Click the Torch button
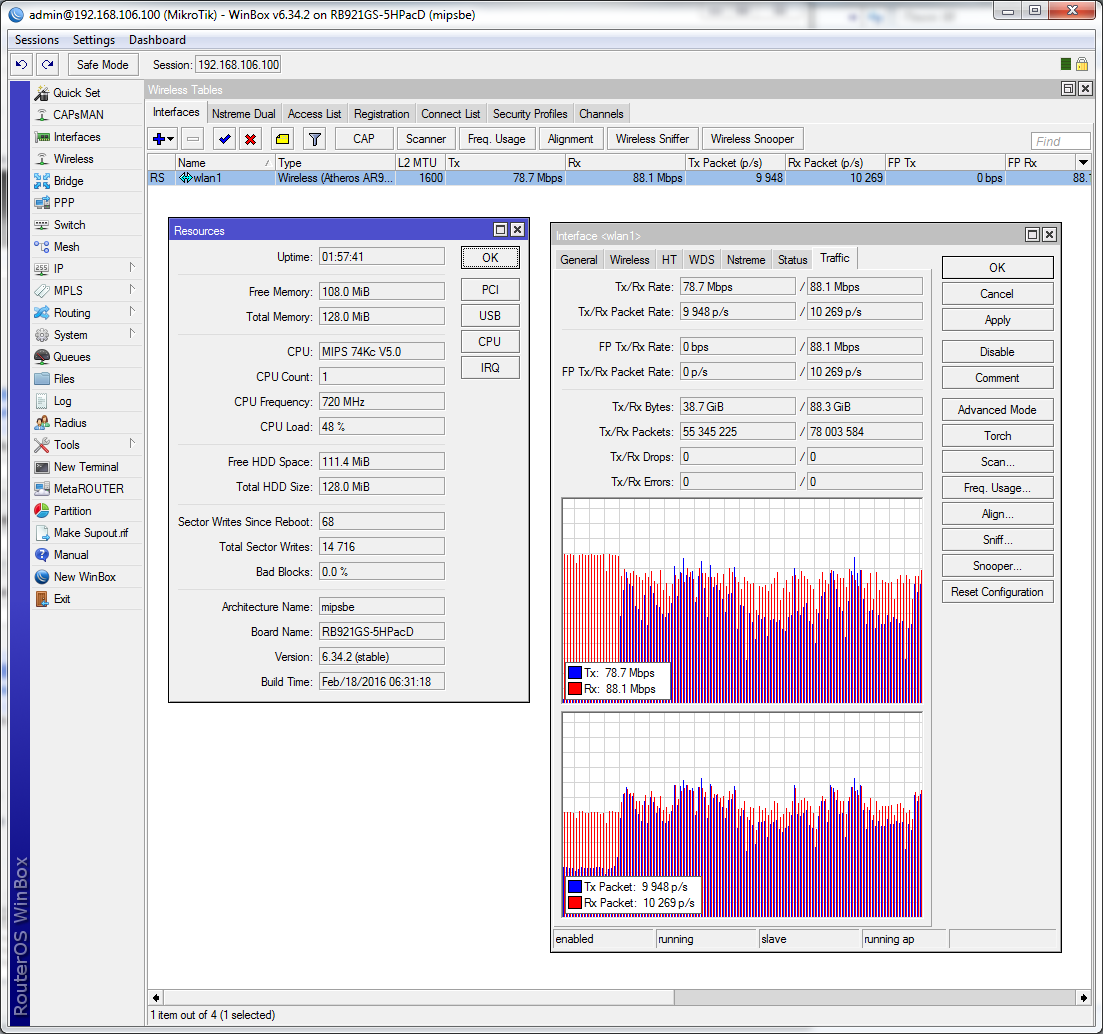This screenshot has width=1103, height=1034. coord(997,436)
